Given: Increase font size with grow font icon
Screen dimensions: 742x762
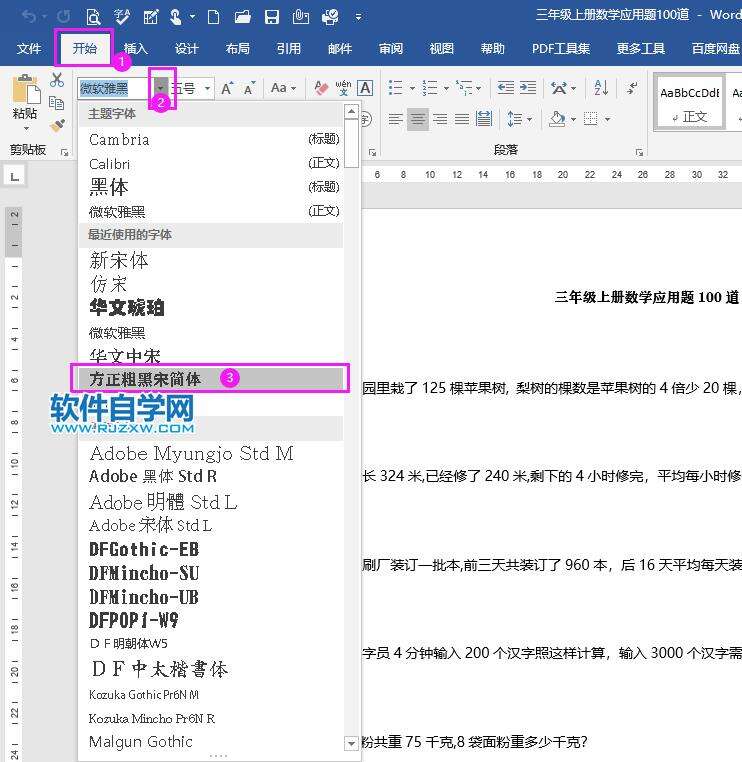Looking at the screenshot, I should pyautogui.click(x=227, y=88).
